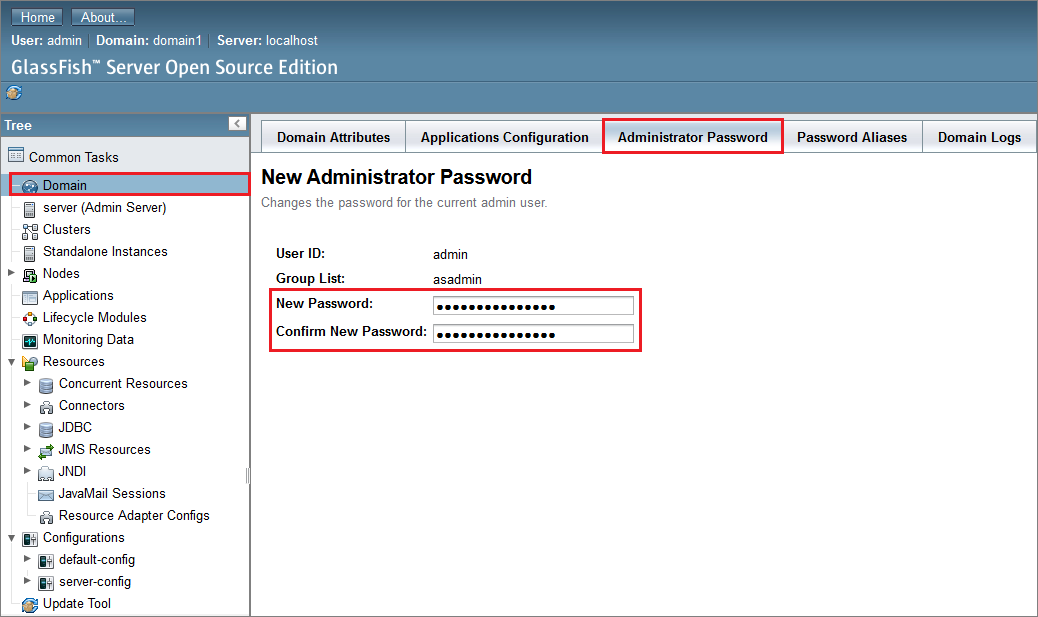Screen dimensions: 1038x617
Task: Open the About... dialog button
Action: coord(103,17)
